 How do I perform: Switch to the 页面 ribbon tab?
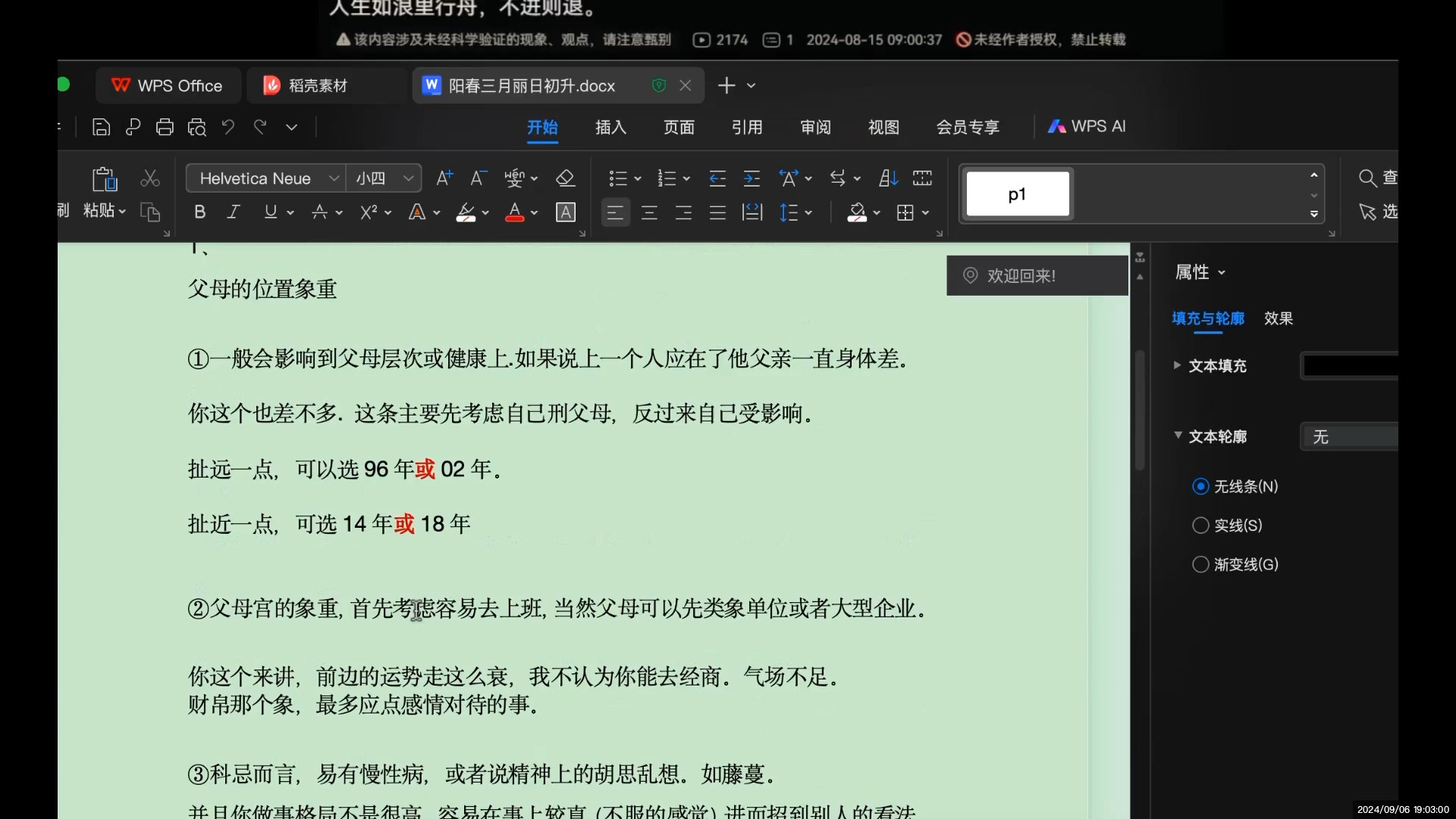click(x=679, y=127)
